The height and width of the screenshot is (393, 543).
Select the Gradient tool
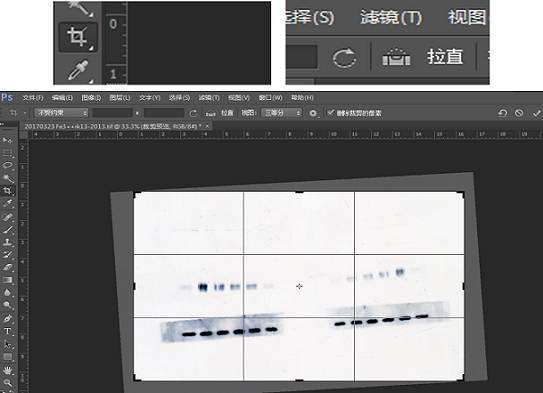(x=7, y=280)
